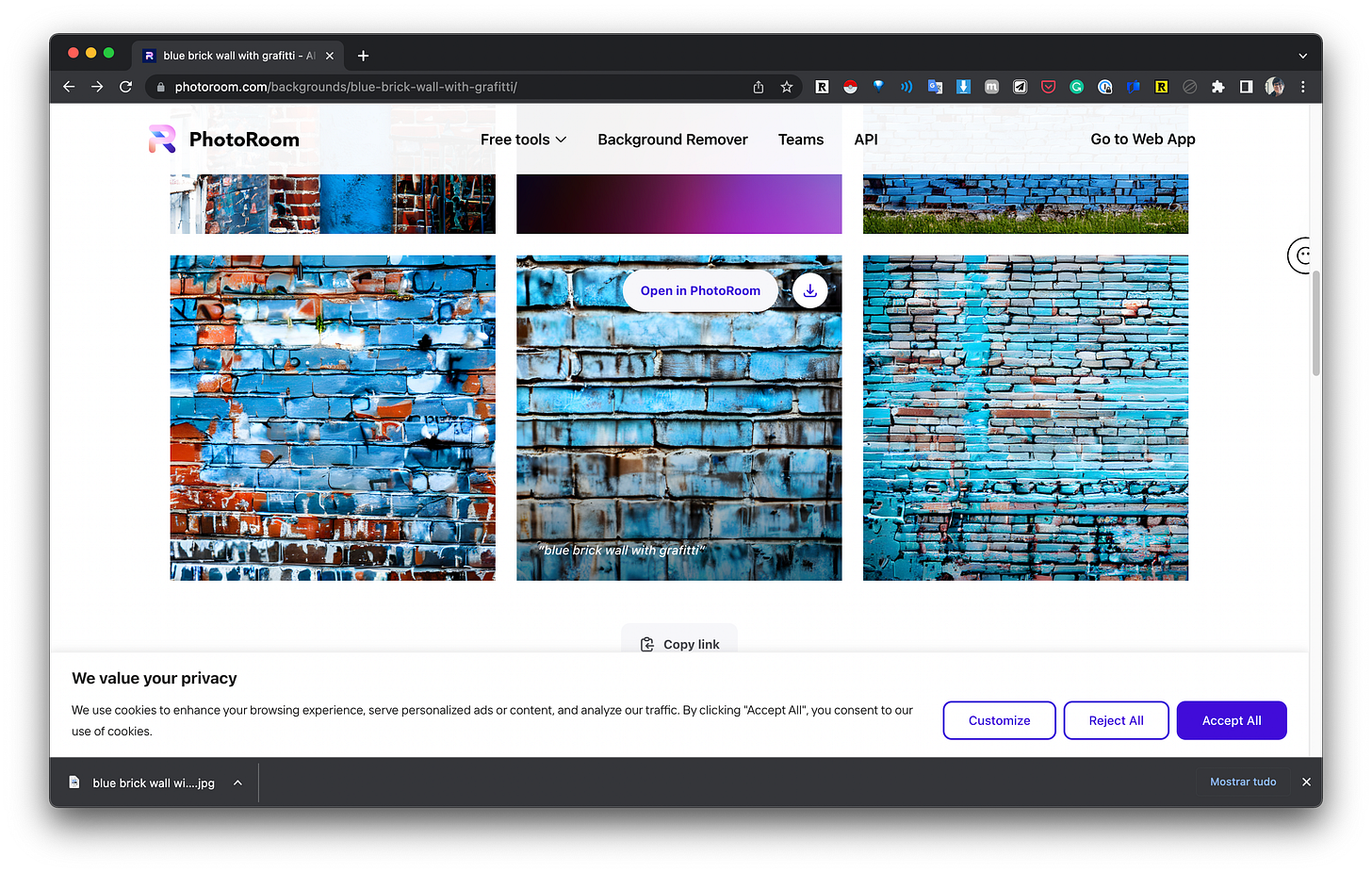This screenshot has height=873, width=1372.
Task: Close the downloads bar
Action: click(1306, 782)
